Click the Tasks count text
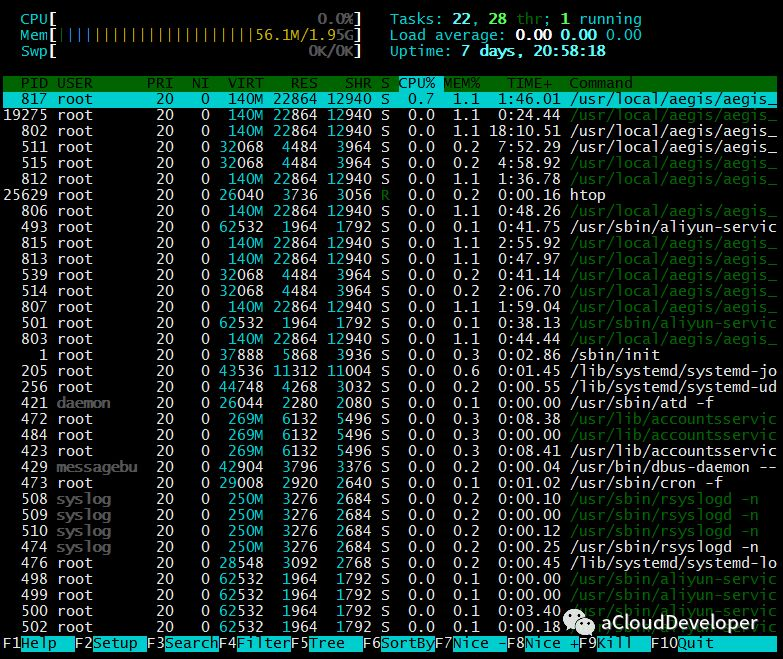 click(515, 19)
